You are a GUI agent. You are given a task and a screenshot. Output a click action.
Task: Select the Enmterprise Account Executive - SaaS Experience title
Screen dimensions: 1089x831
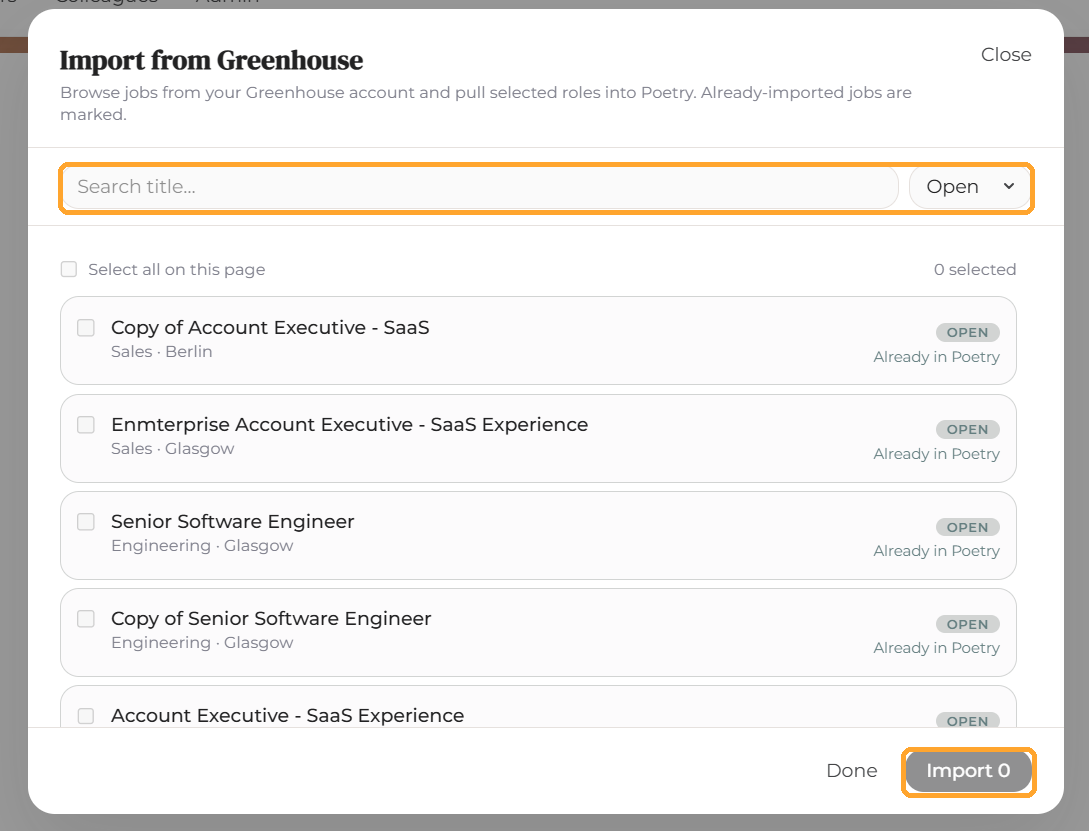point(349,424)
